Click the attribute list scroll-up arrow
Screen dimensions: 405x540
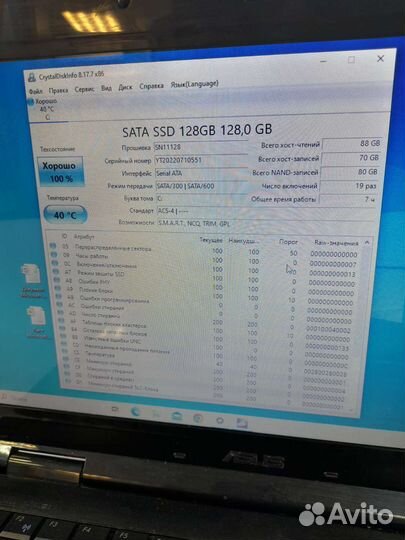[x=367, y=243]
